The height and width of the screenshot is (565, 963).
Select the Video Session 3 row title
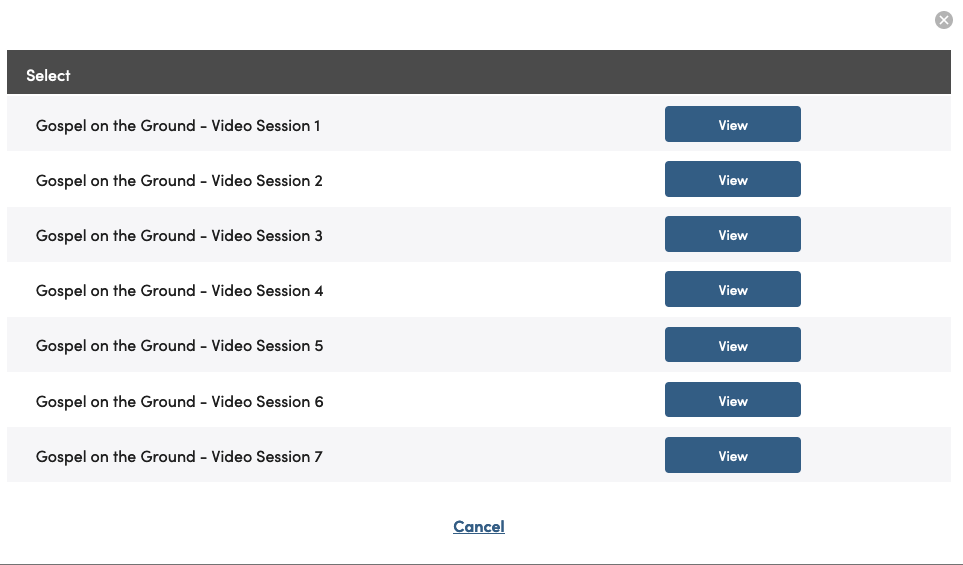pyautogui.click(x=179, y=236)
